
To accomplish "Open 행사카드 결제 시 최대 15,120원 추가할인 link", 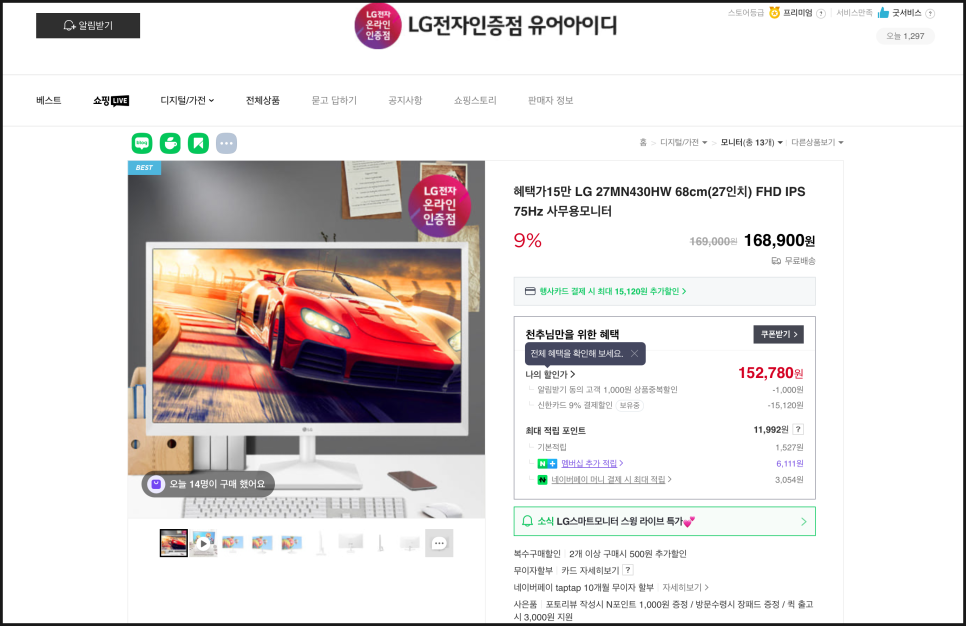I will point(613,291).
